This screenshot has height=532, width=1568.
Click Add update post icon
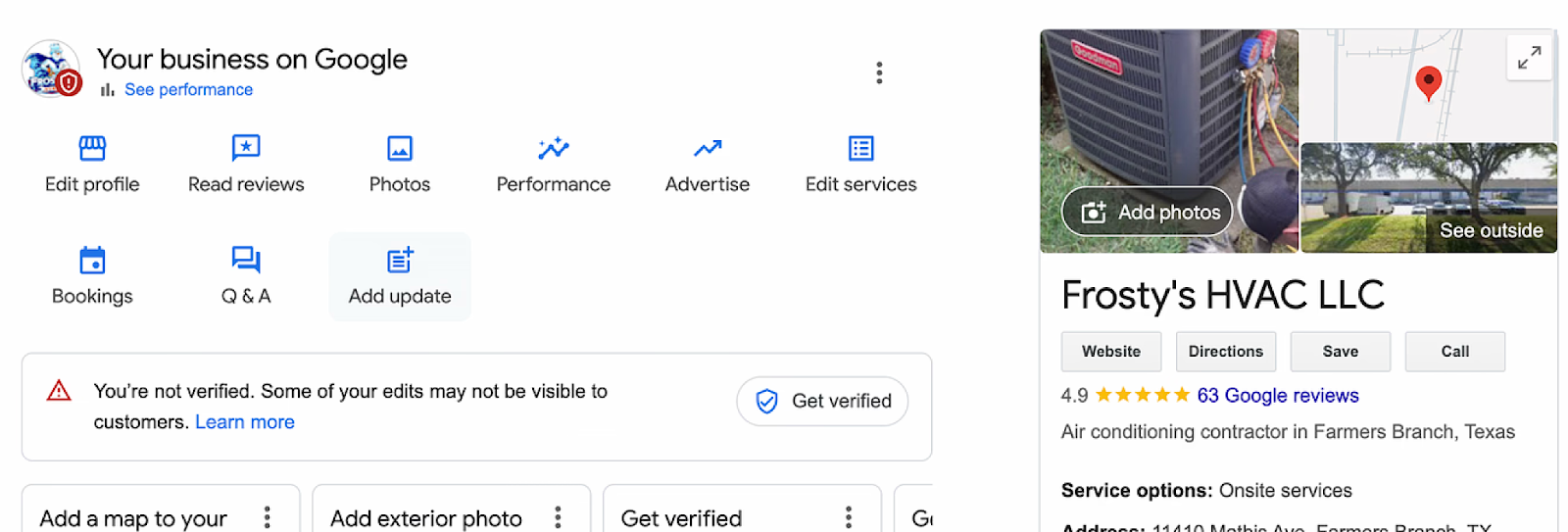[x=400, y=260]
